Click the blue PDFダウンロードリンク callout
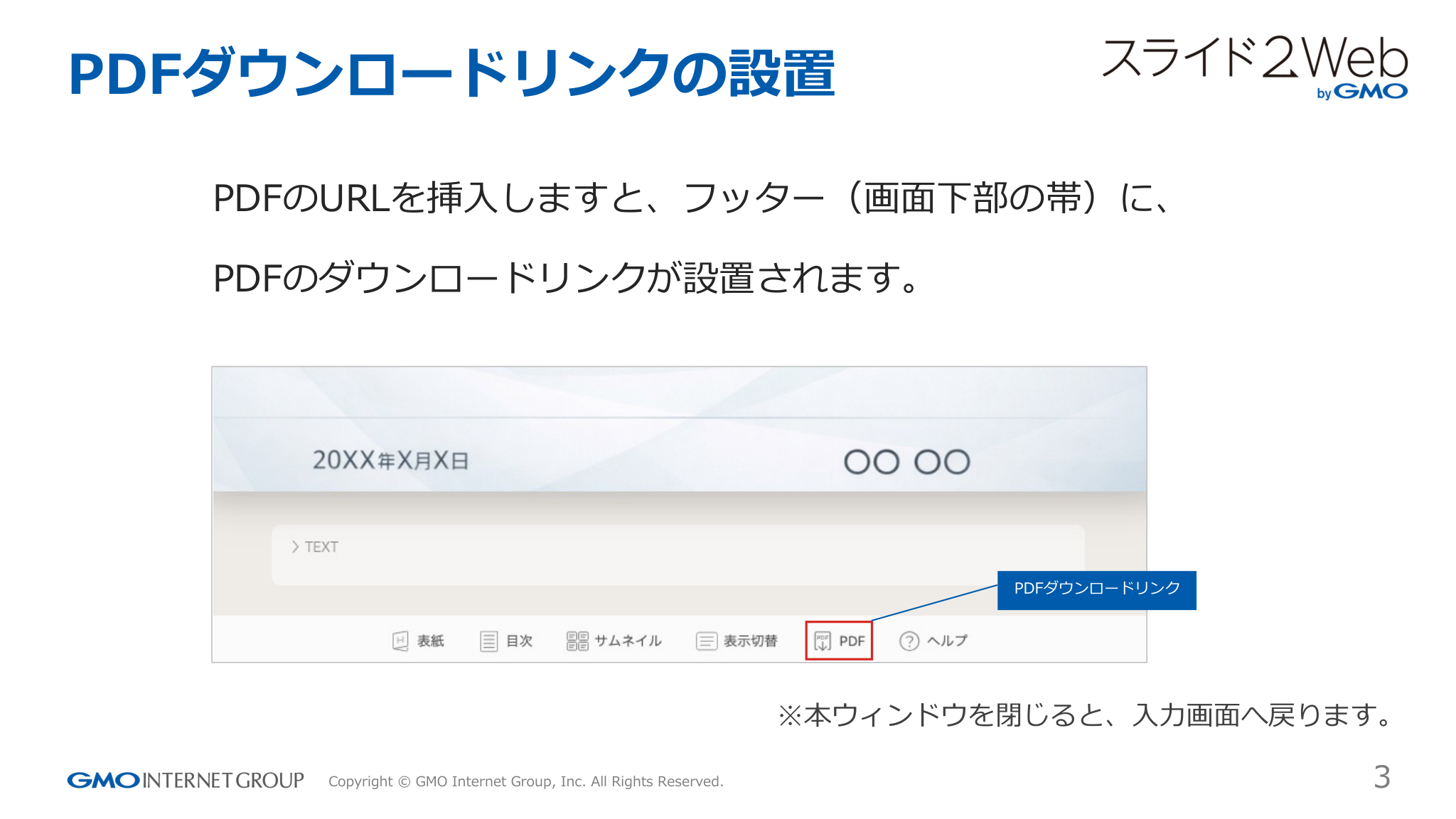 pos(1098,589)
